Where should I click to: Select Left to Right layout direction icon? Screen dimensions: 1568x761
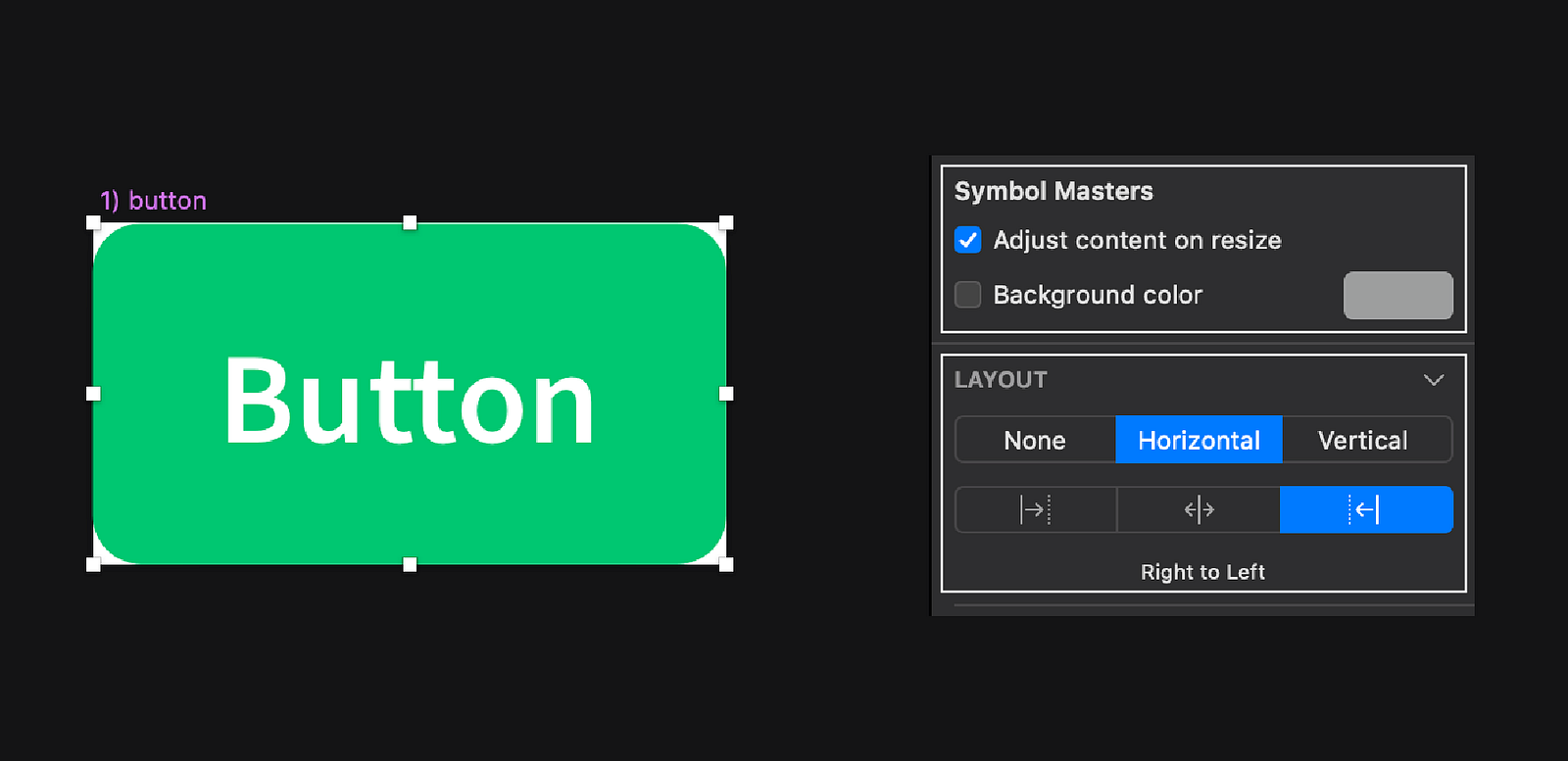click(1036, 509)
